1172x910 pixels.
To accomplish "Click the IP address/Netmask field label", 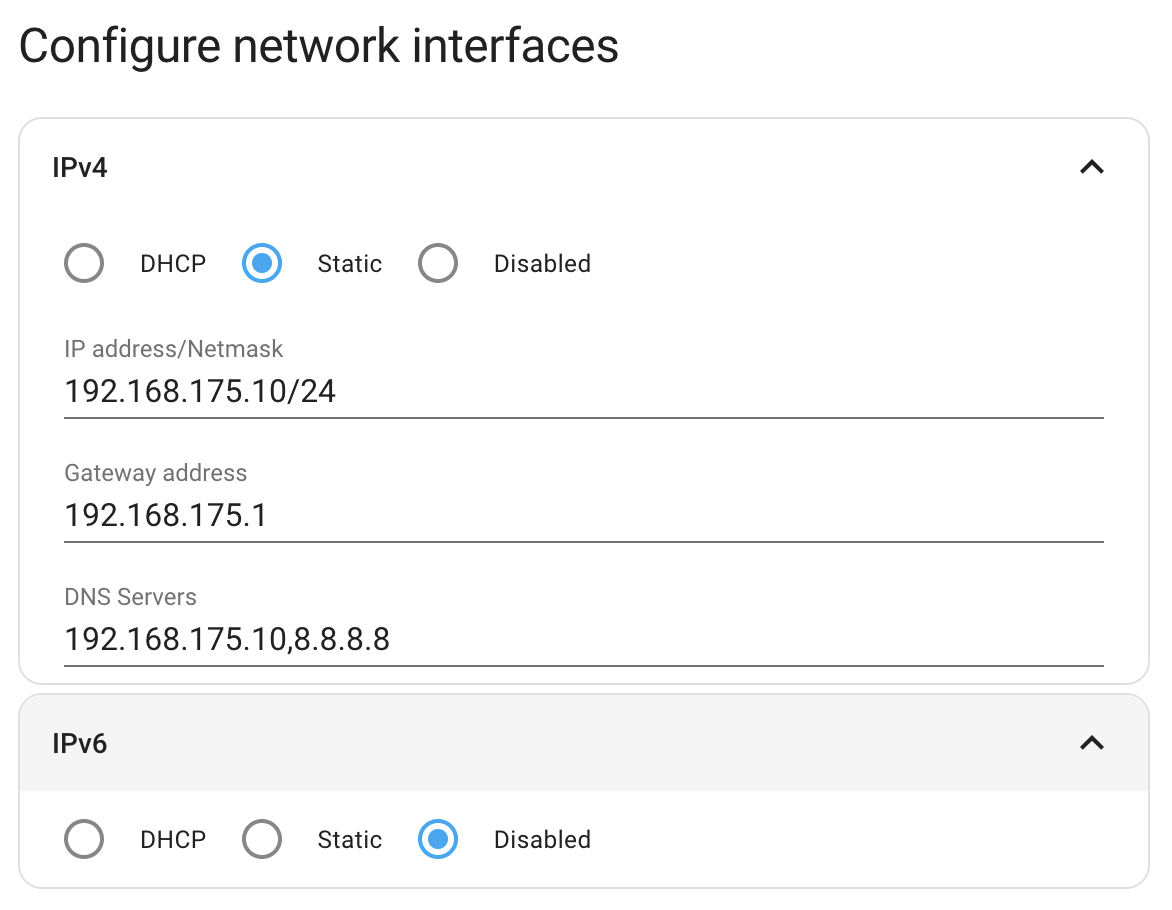I will pos(173,349).
